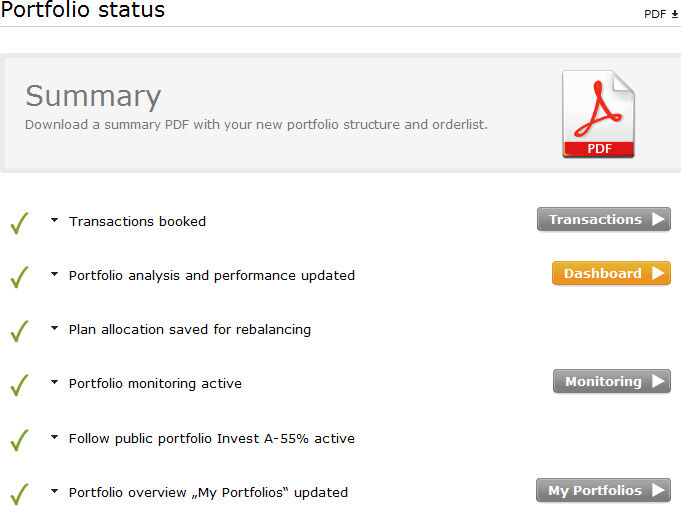Go to the orange Dashboard button
The height and width of the screenshot is (506, 681).
(611, 274)
